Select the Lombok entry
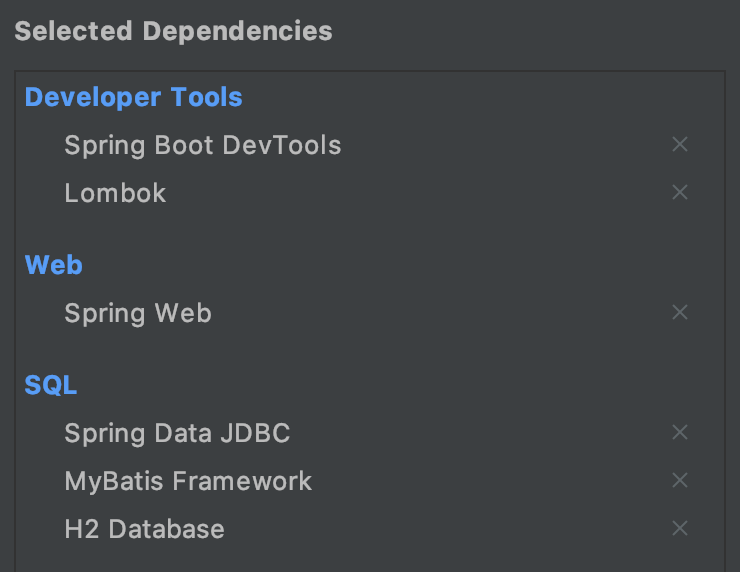The image size is (740, 572). 115,193
